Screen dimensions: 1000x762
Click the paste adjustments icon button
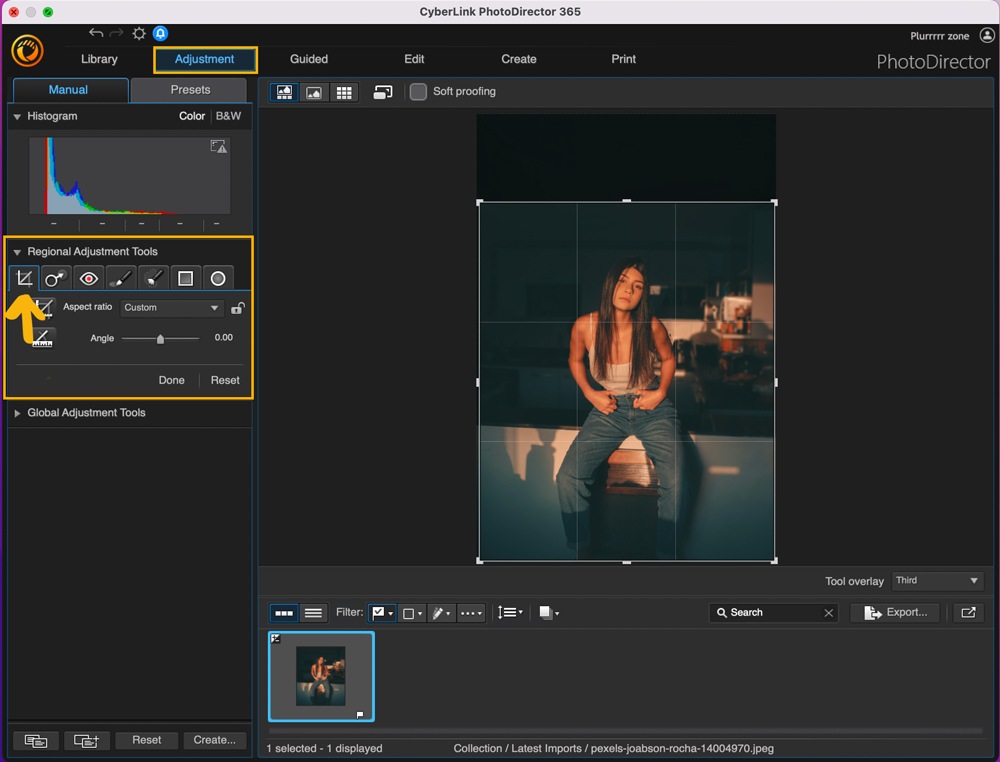[86, 740]
